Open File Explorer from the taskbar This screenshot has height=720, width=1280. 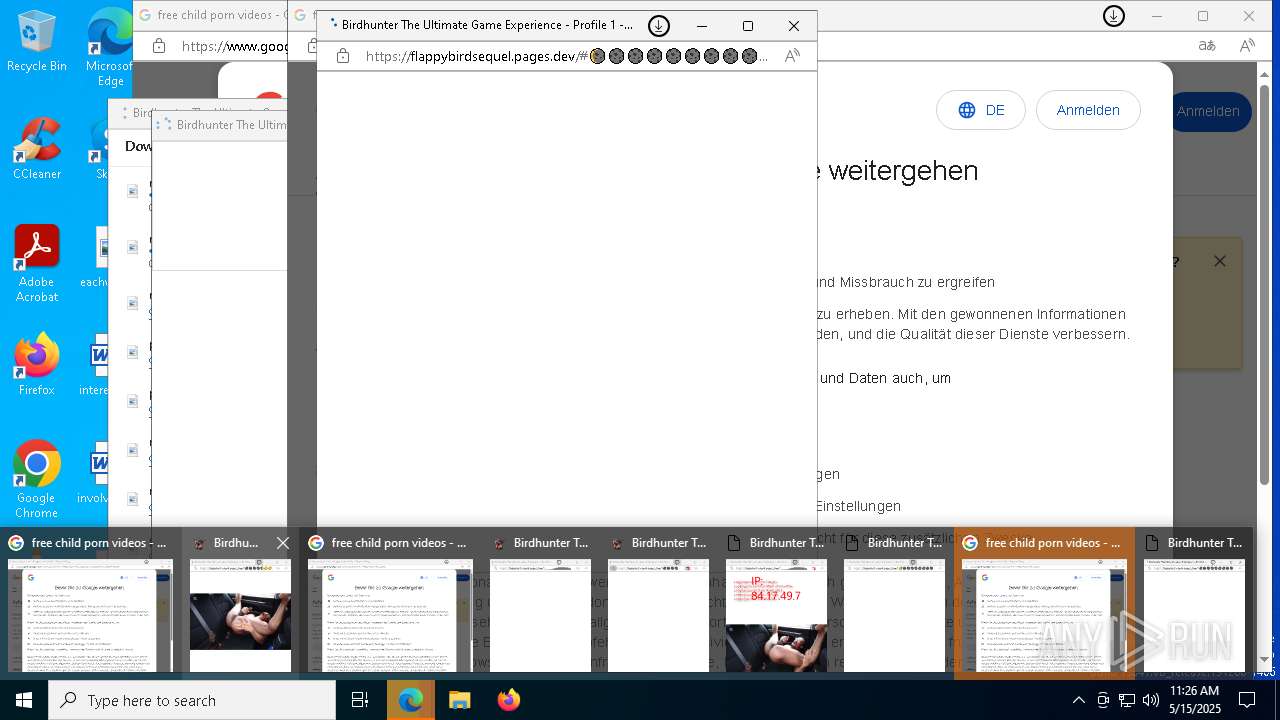pyautogui.click(x=459, y=700)
